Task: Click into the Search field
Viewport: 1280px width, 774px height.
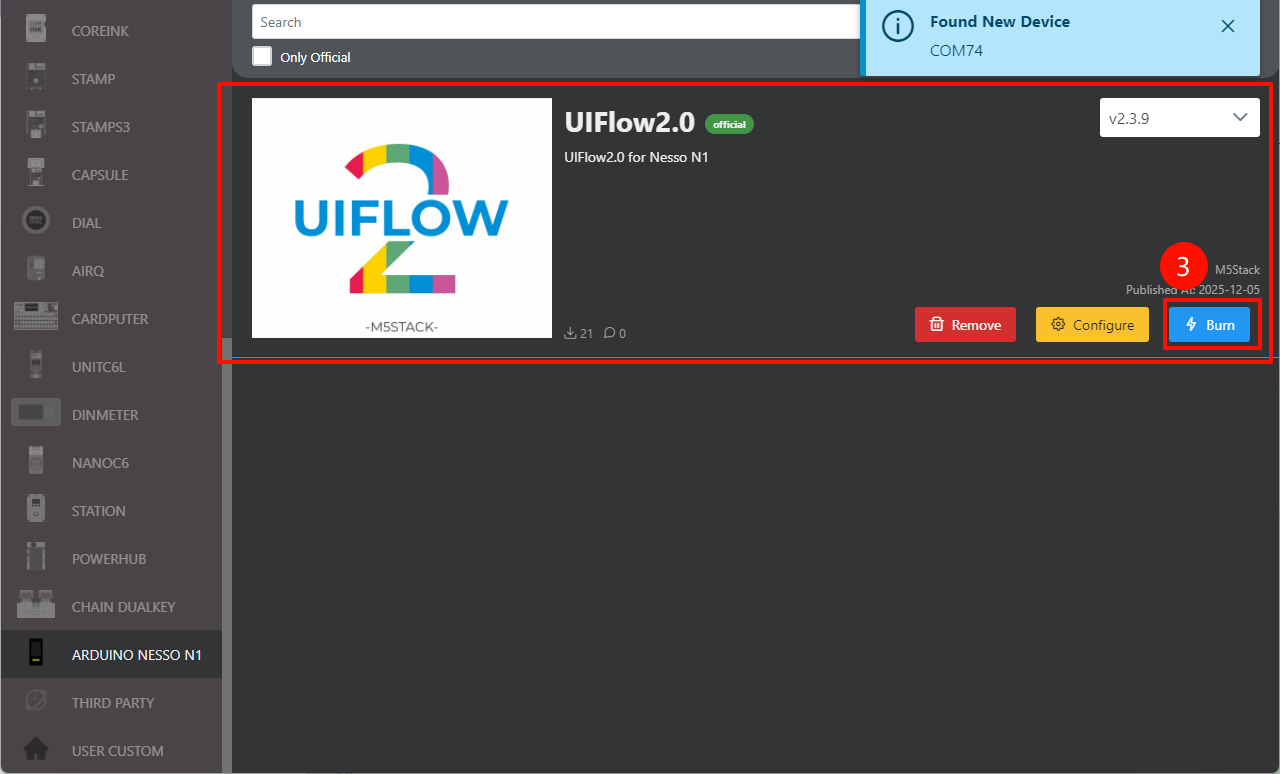Action: click(555, 22)
